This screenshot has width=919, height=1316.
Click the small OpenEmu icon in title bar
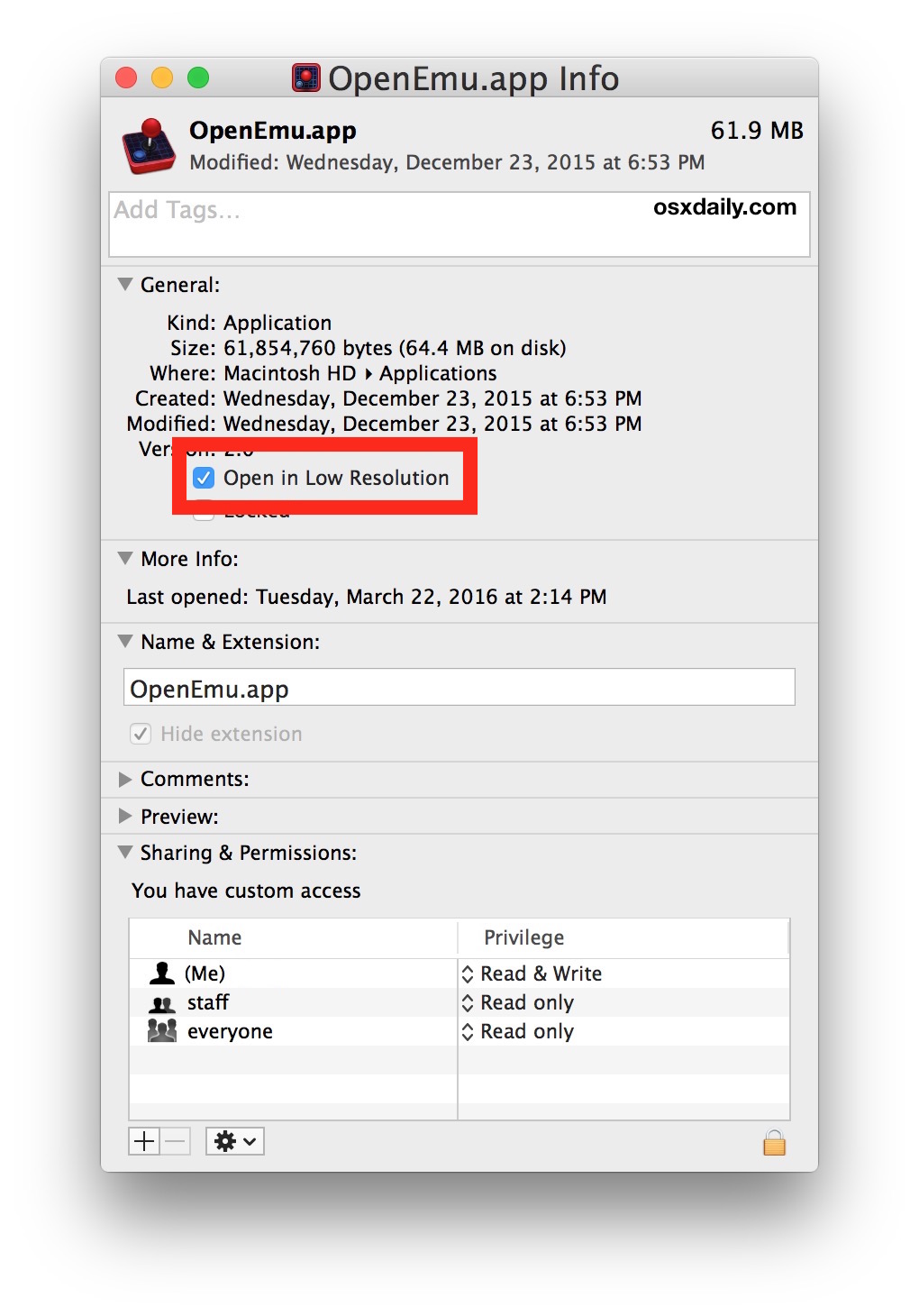[x=306, y=78]
